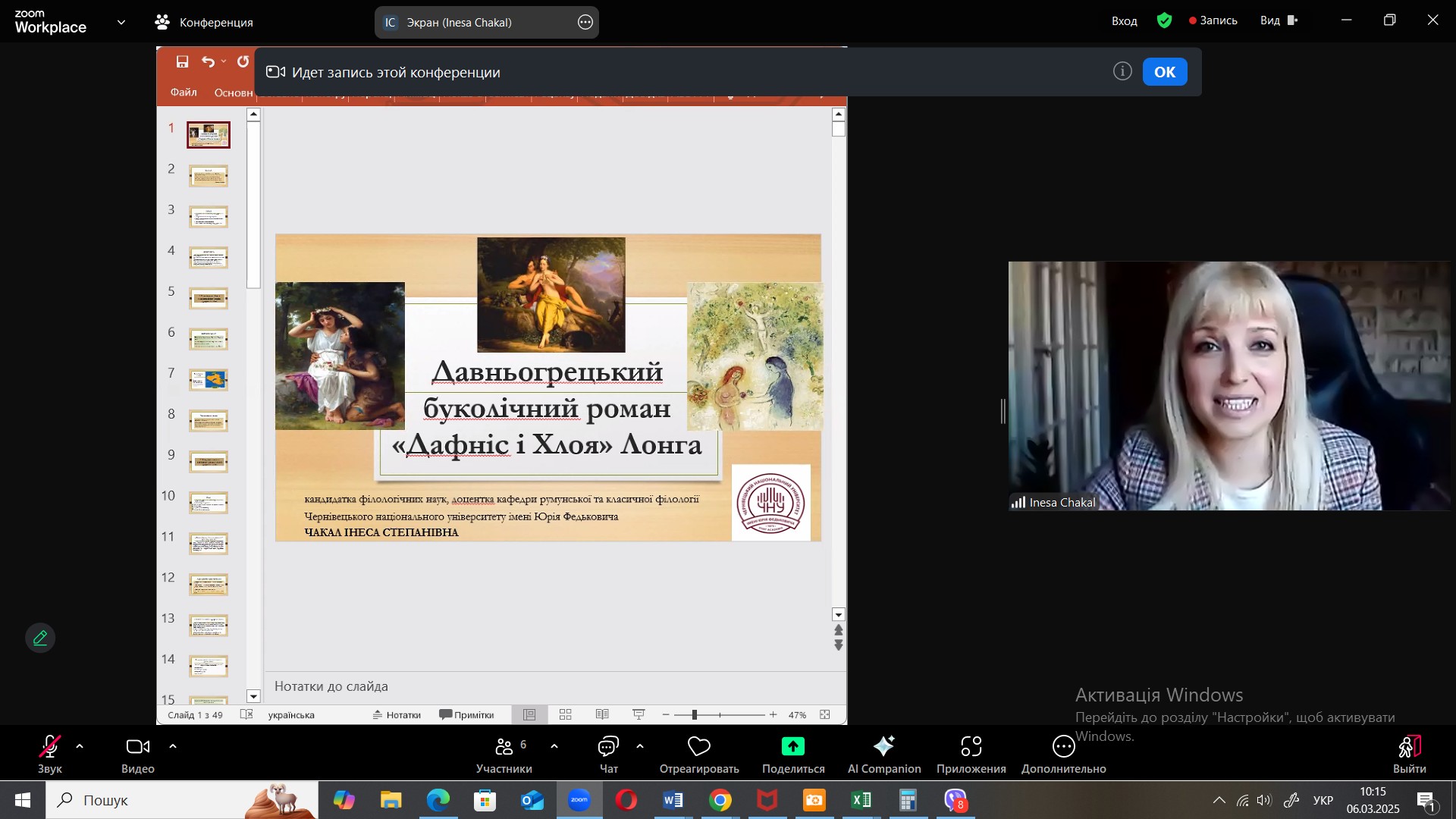Expand participants options arrow

pos(554,747)
